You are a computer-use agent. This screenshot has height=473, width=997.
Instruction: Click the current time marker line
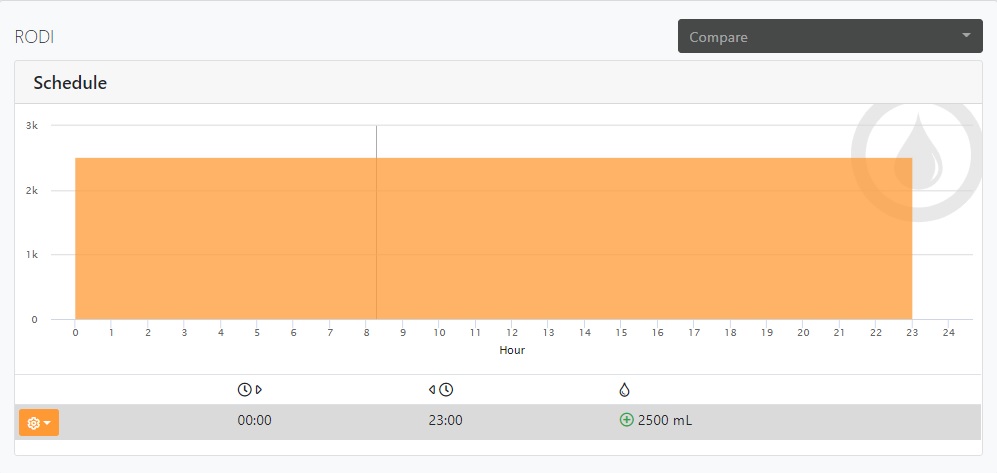coord(376,223)
